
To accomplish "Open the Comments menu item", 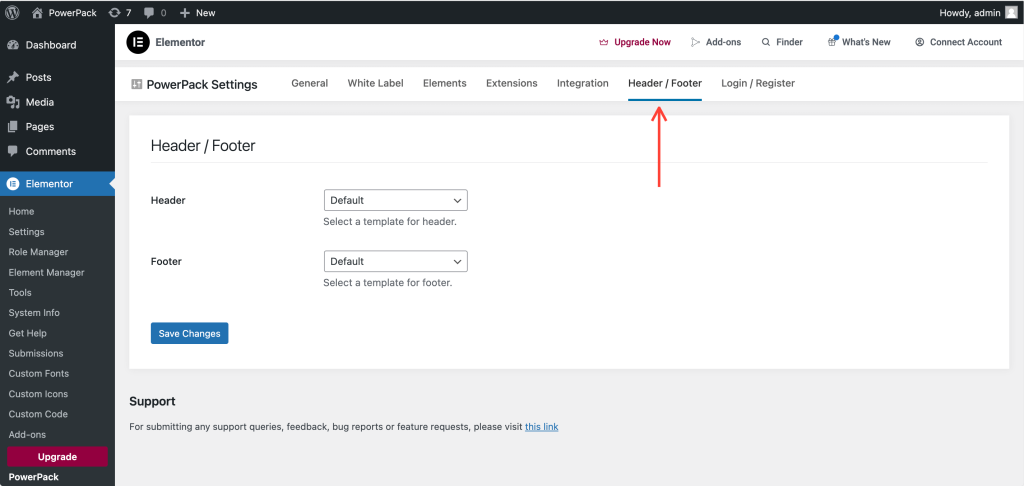I will click(57, 151).
